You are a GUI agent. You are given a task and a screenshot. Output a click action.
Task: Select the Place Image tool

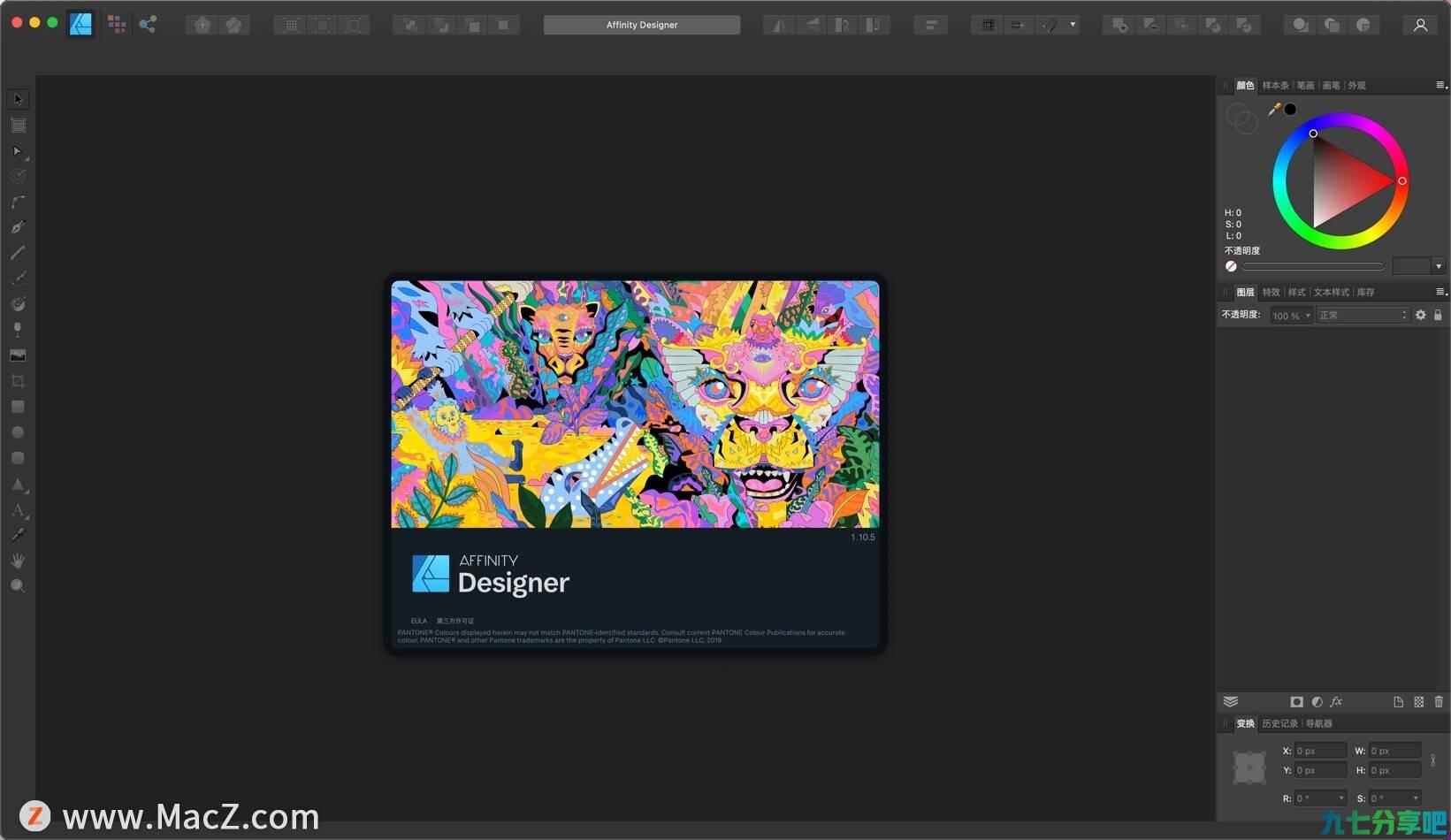point(18,355)
